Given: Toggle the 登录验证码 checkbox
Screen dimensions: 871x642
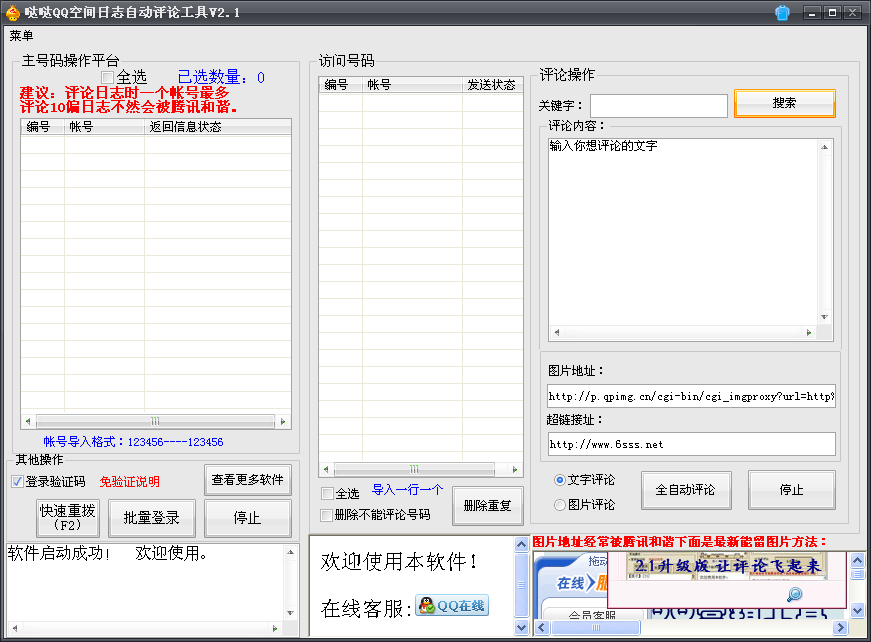Looking at the screenshot, I should 17,482.
